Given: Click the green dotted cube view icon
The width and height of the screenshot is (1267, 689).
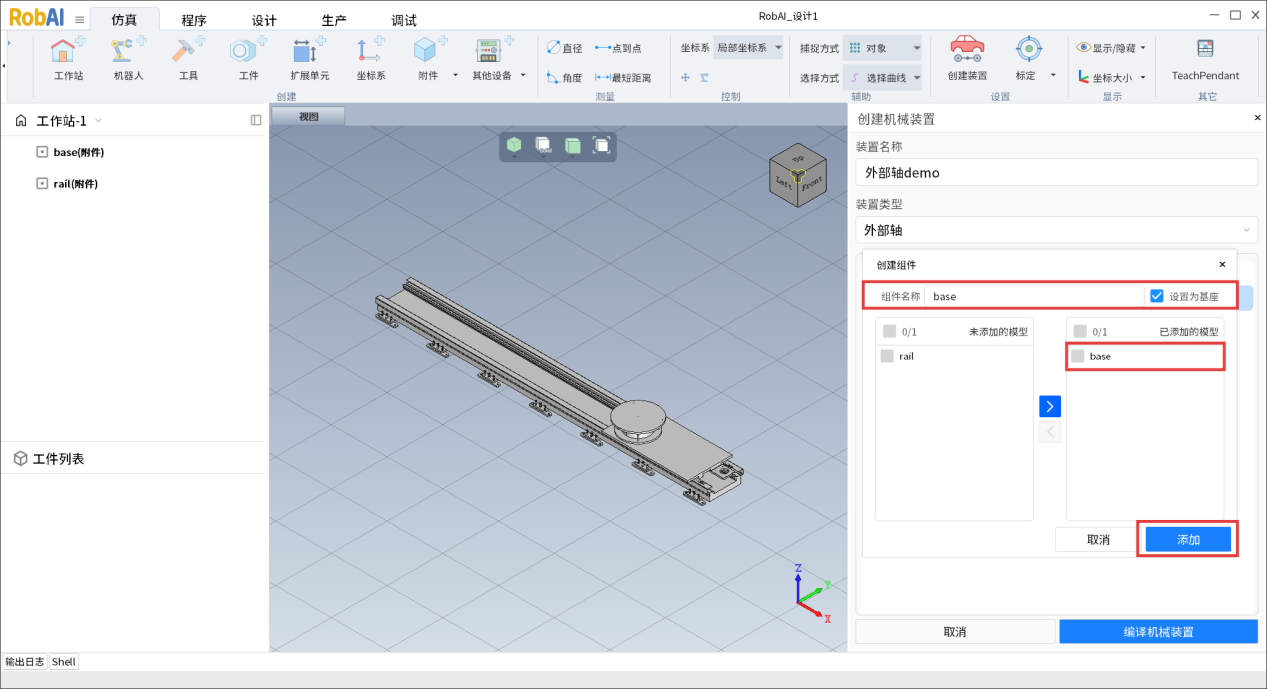Looking at the screenshot, I should point(513,146).
